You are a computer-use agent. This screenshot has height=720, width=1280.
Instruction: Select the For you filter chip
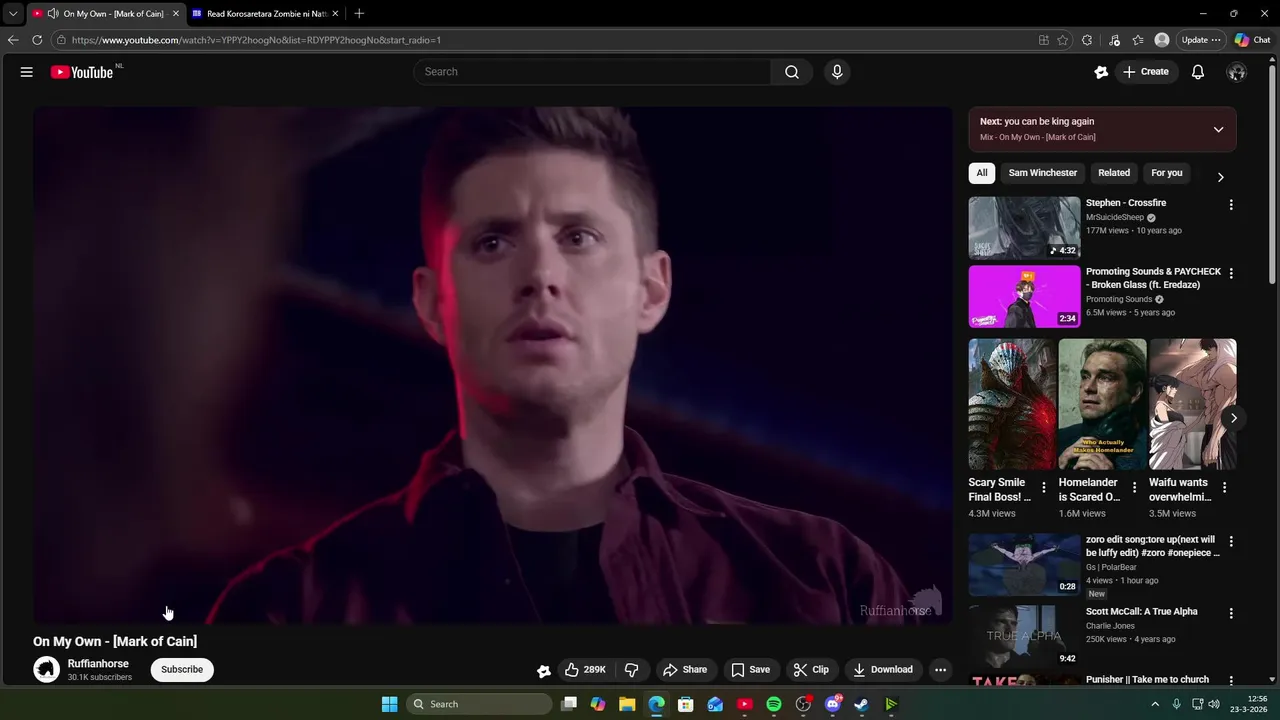pyautogui.click(x=1167, y=173)
